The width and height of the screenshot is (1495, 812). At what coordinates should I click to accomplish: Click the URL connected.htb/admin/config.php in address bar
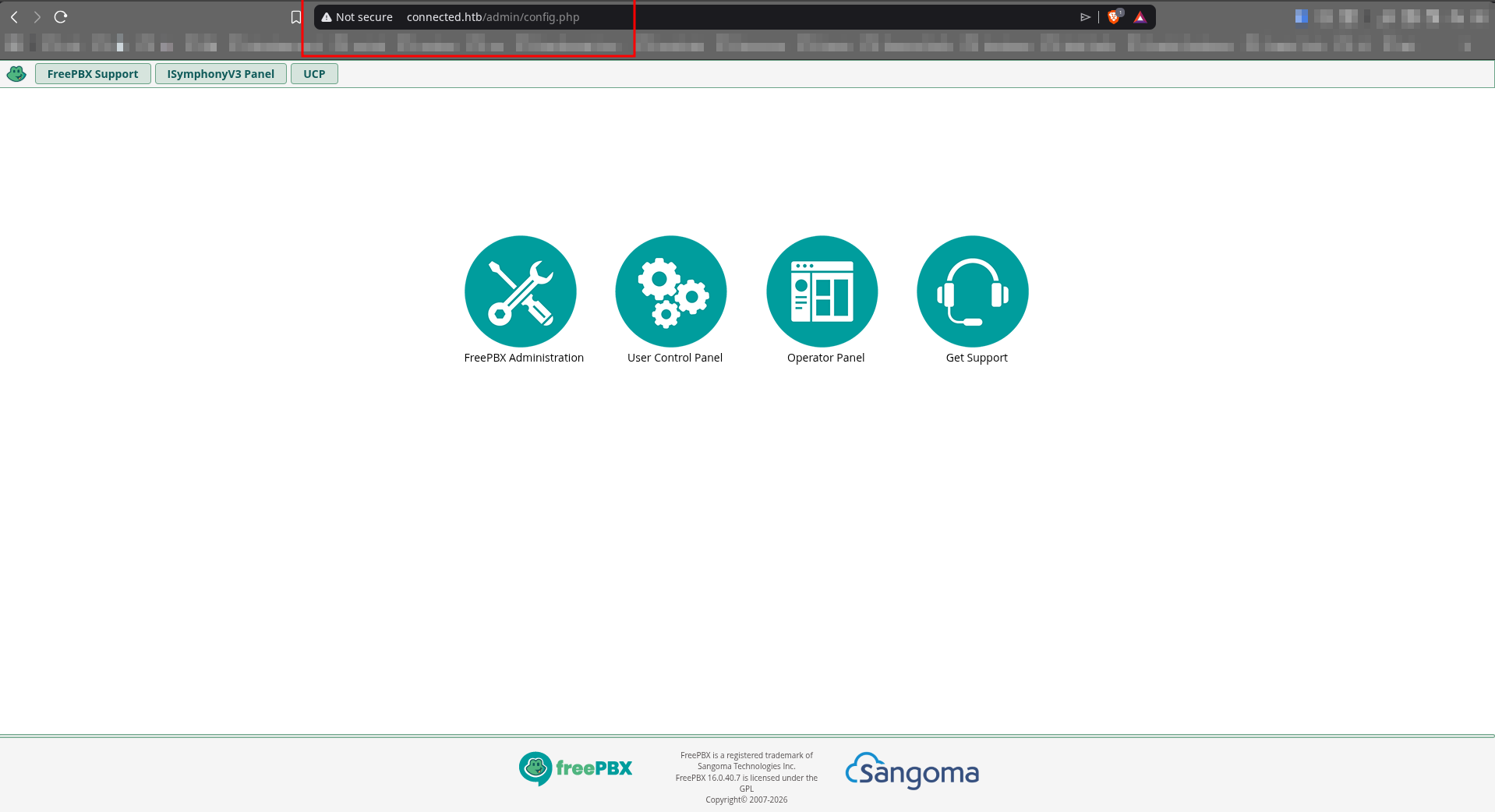pos(493,17)
